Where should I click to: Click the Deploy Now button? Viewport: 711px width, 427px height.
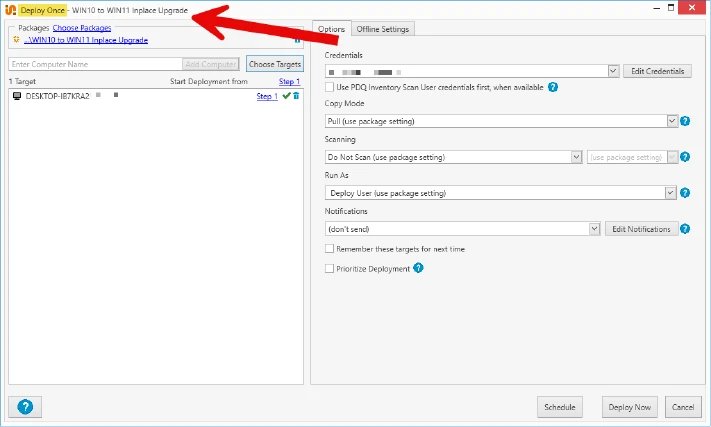coord(629,407)
